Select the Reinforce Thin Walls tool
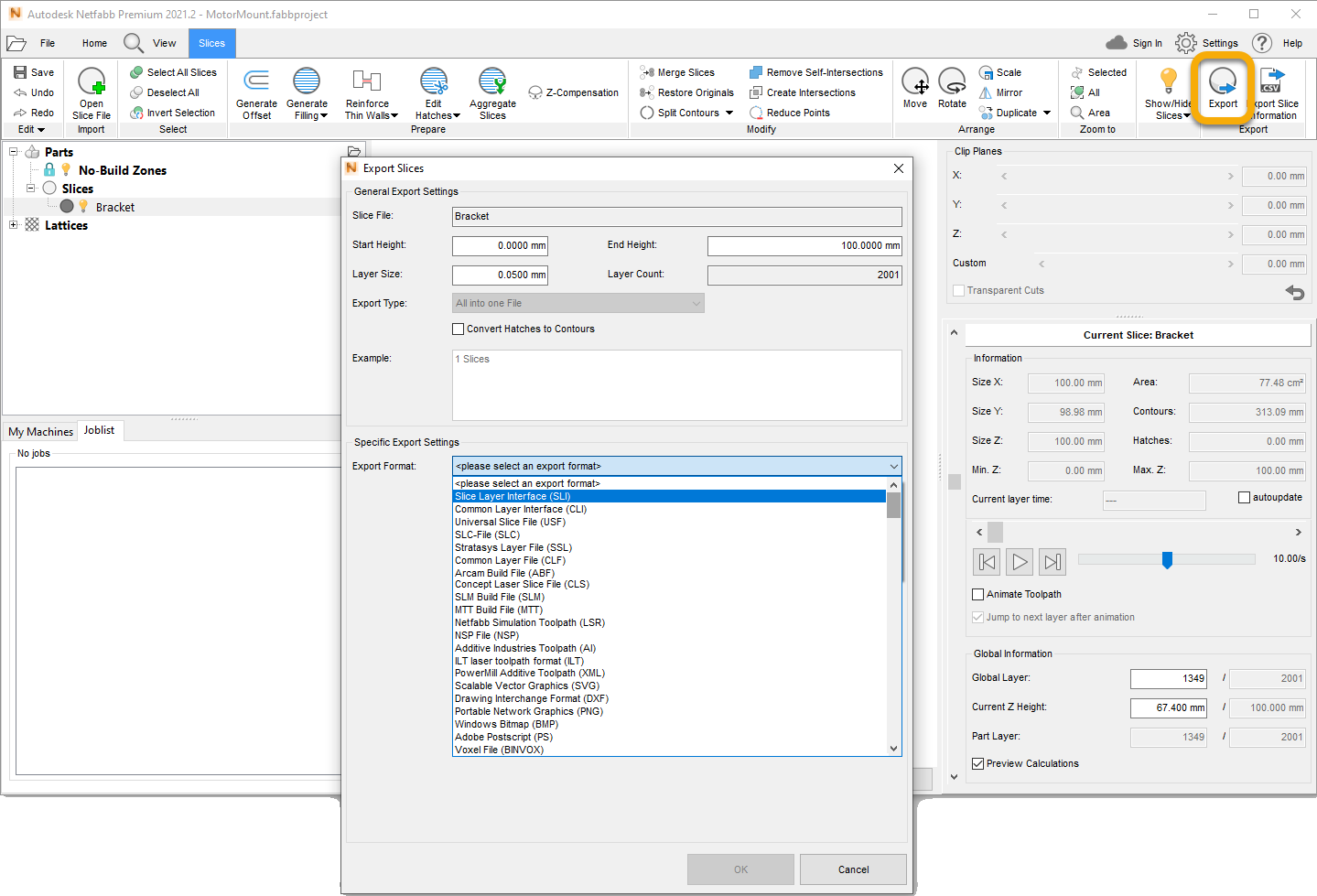 tap(368, 93)
